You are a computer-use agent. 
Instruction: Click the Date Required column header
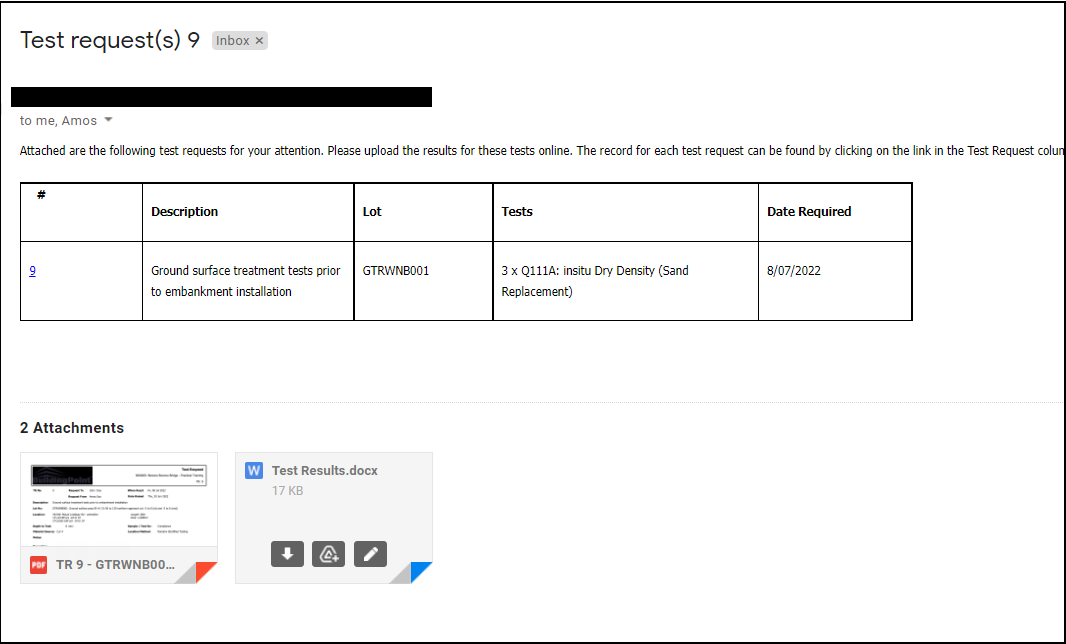click(809, 212)
